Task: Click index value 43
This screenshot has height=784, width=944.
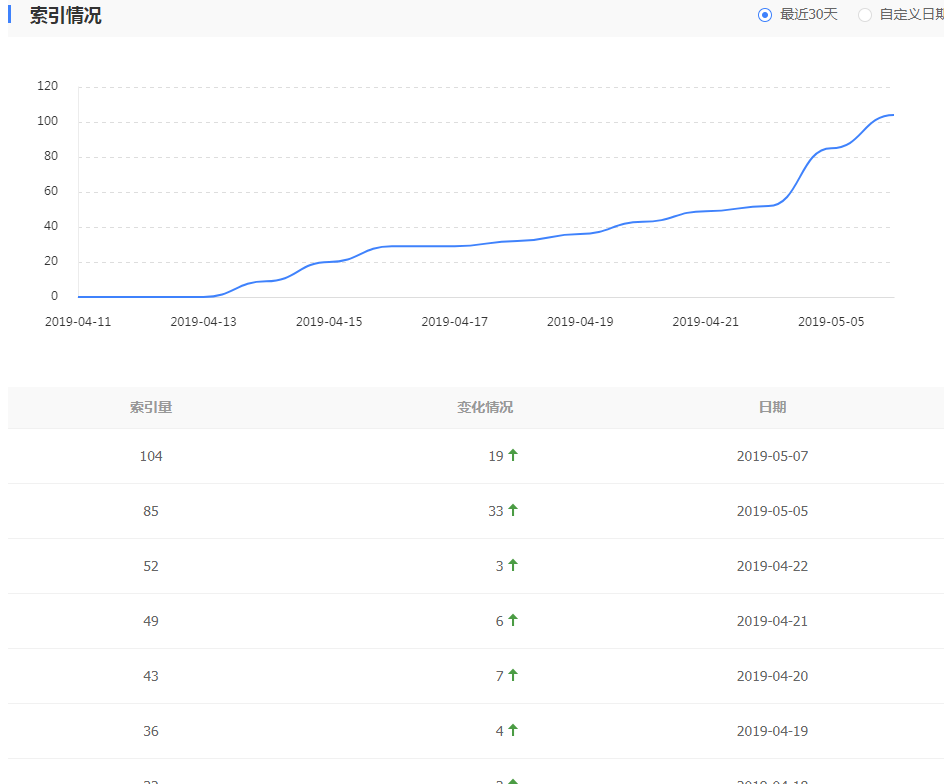Action: tap(151, 676)
